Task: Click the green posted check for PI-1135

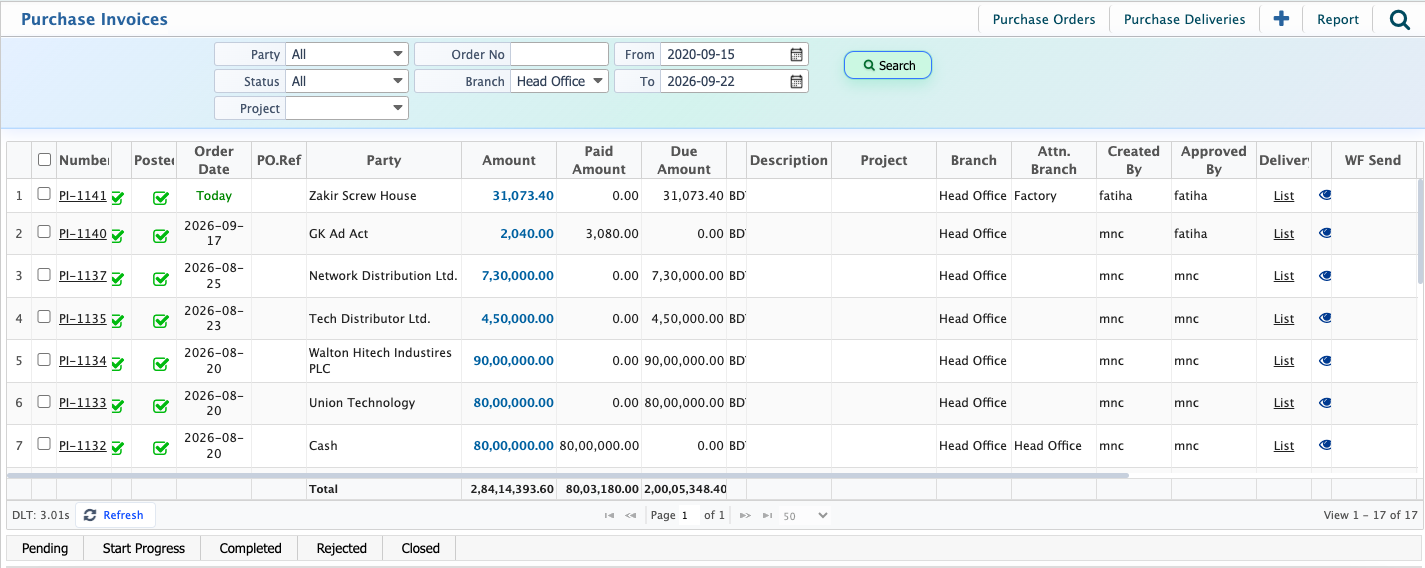Action: coord(160,321)
